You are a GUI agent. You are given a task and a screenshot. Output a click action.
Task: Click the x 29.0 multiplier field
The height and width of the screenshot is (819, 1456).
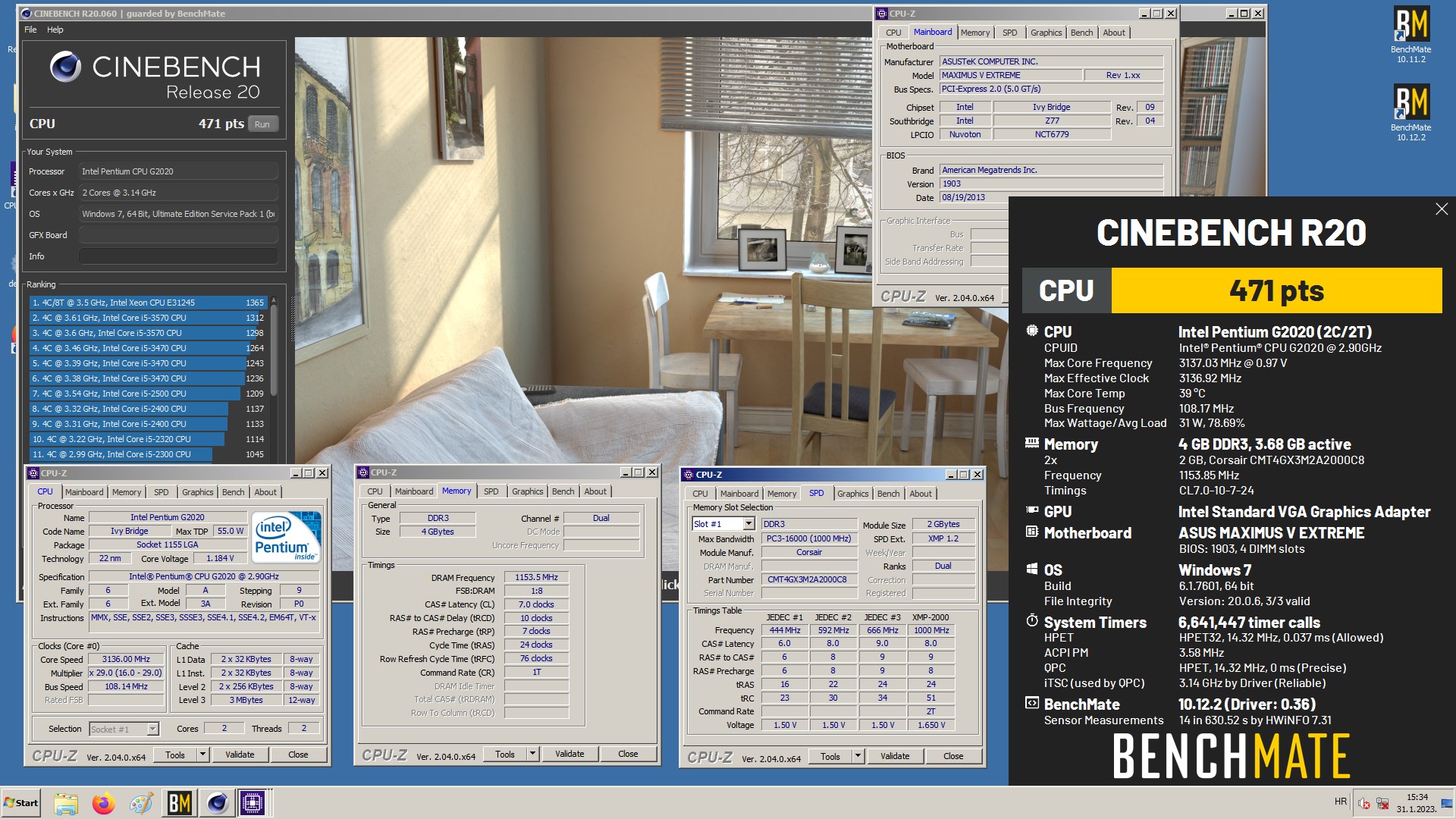click(126, 673)
